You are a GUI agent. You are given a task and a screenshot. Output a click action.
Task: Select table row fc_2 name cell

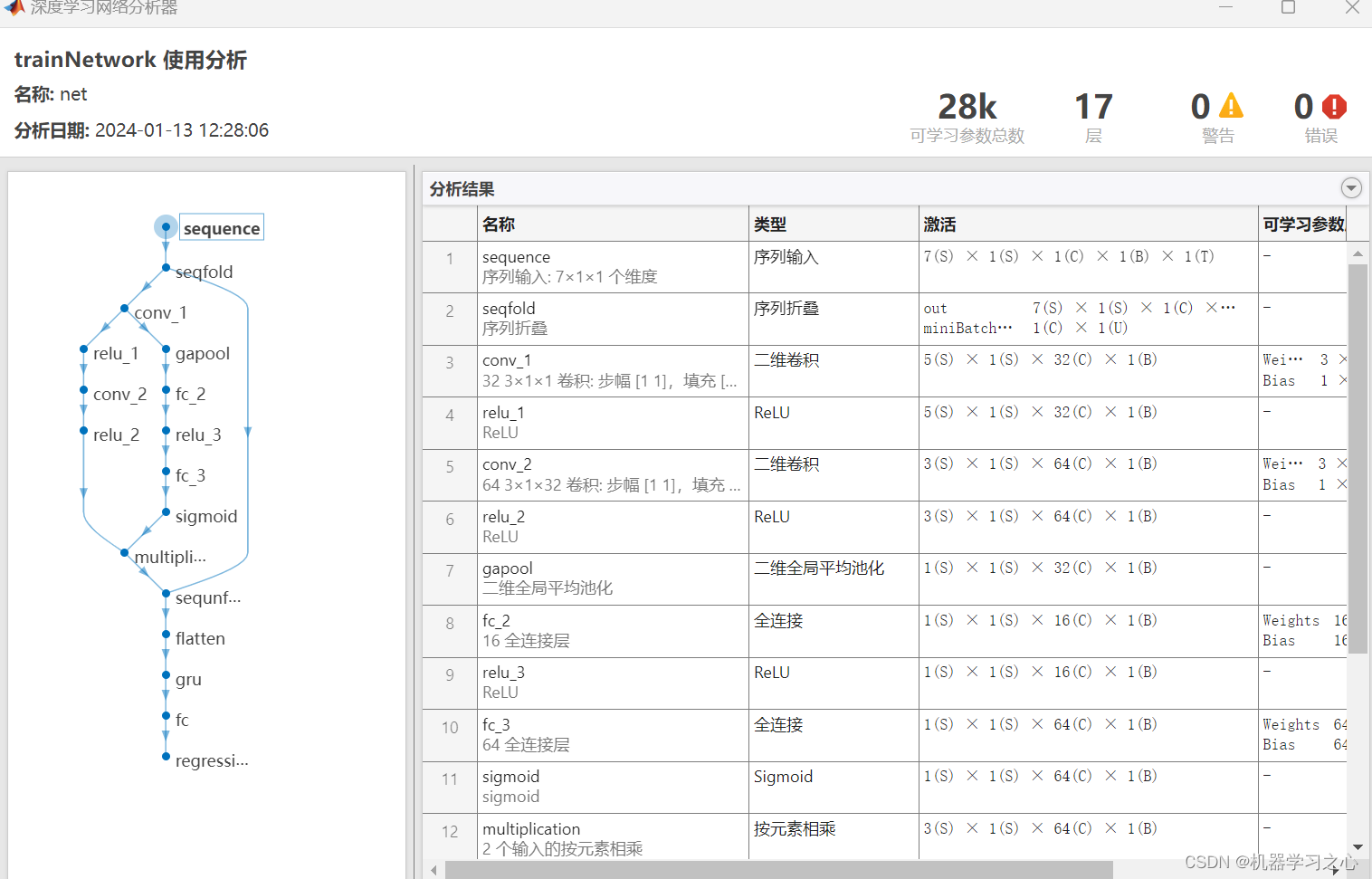pyautogui.click(x=613, y=631)
